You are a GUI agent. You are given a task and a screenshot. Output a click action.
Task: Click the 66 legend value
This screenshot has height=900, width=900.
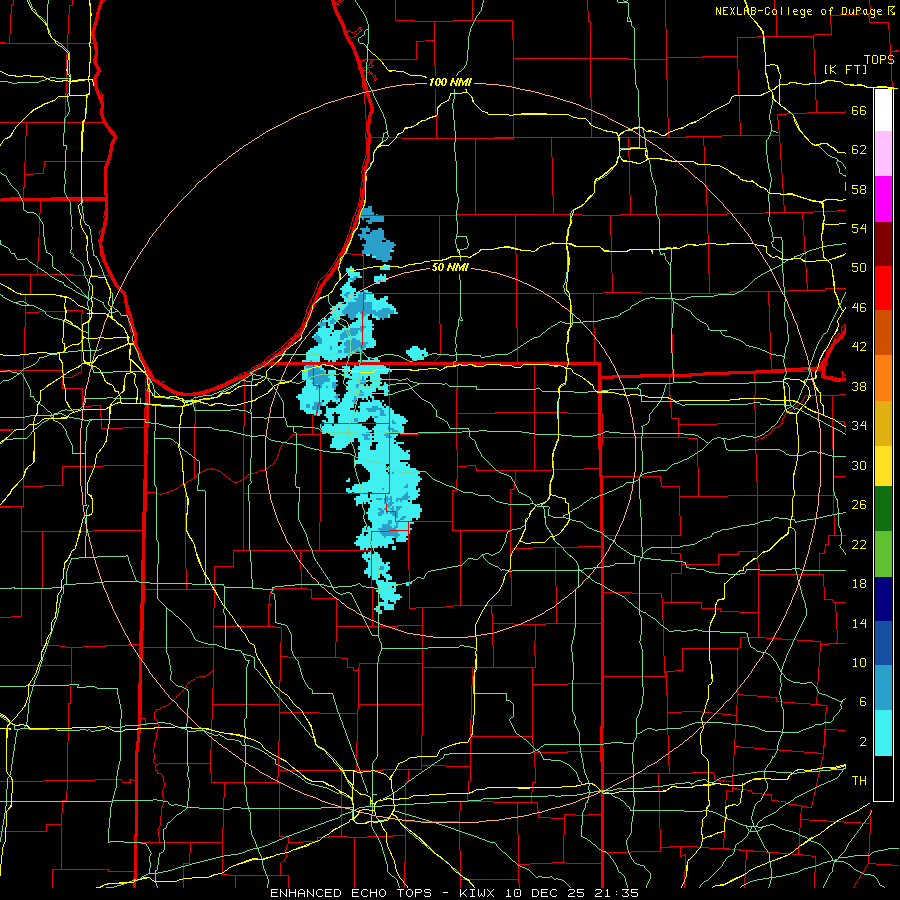point(859,110)
